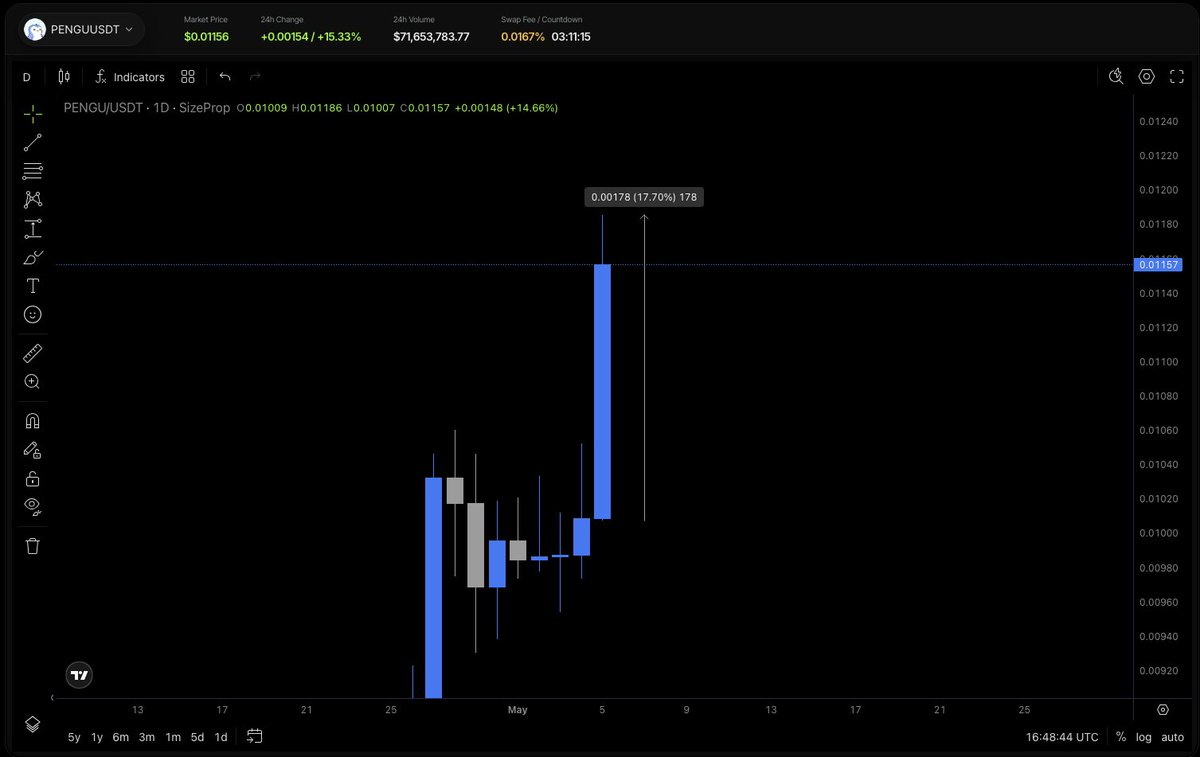Click the Market Price value $0.01156

point(206,37)
